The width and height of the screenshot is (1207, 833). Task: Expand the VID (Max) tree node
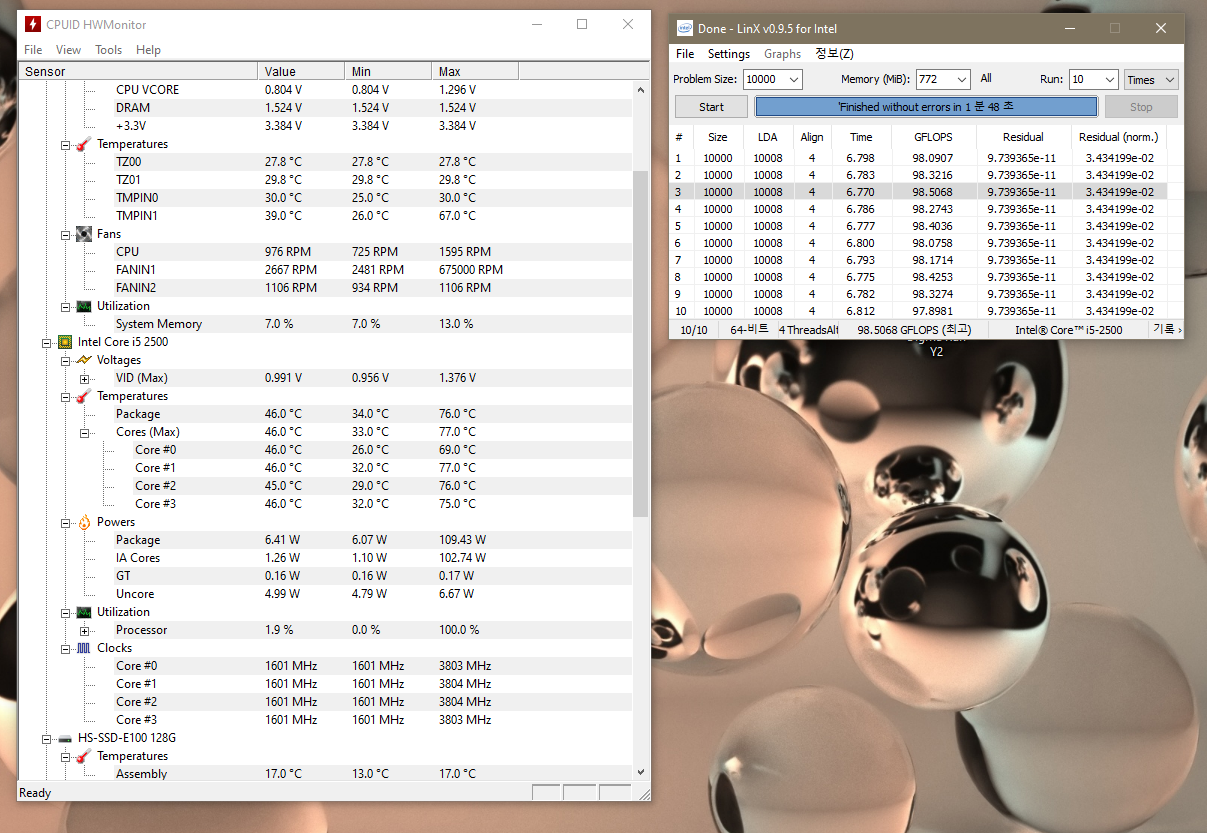point(85,378)
